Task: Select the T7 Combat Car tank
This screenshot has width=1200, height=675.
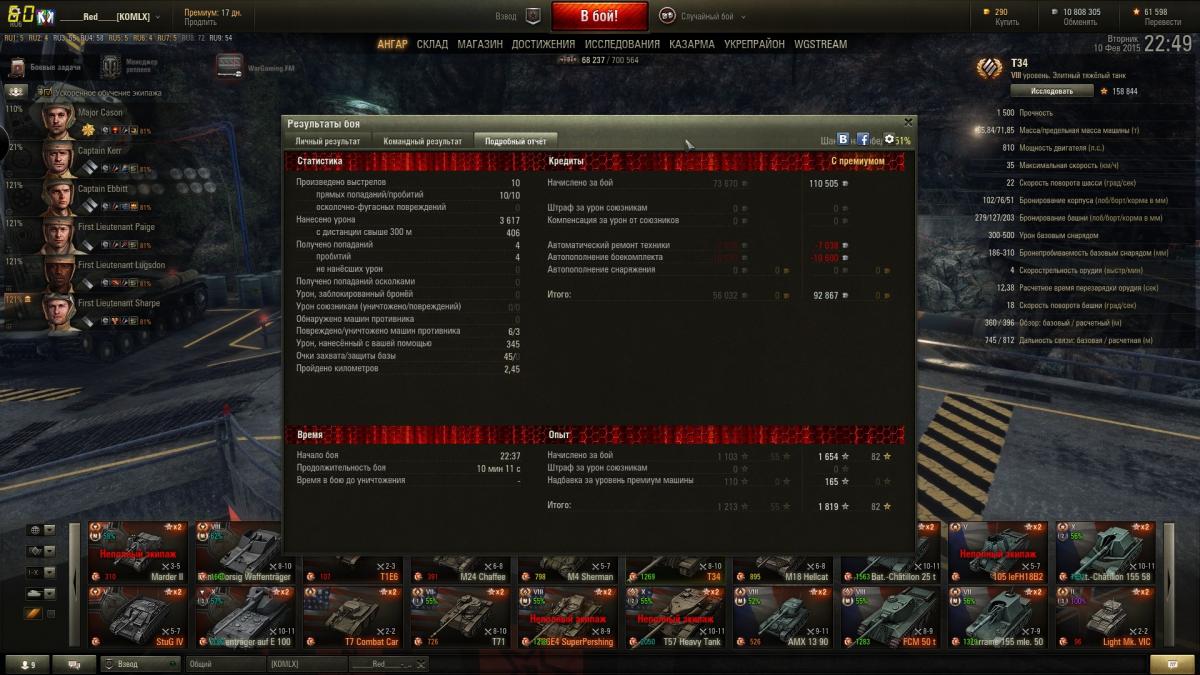Action: [351, 616]
